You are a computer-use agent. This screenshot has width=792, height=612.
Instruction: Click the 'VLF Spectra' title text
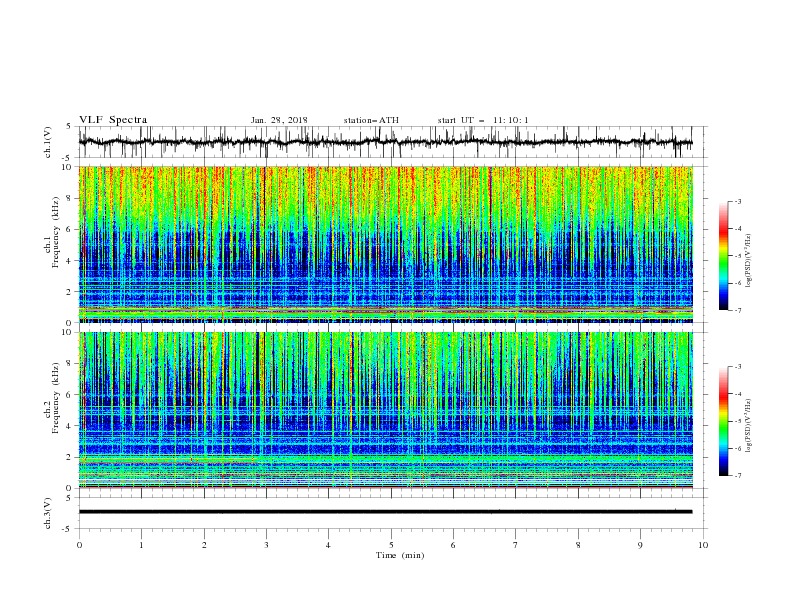click(113, 120)
